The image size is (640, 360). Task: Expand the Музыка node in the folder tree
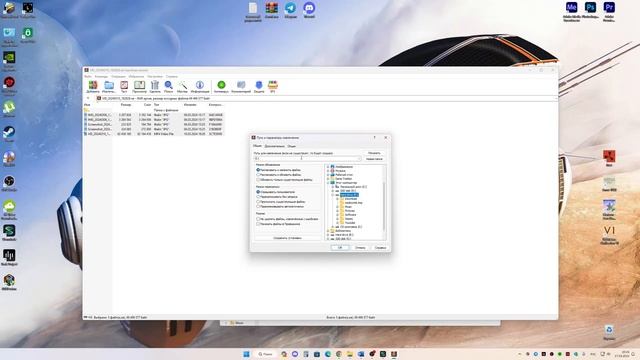coord(328,171)
